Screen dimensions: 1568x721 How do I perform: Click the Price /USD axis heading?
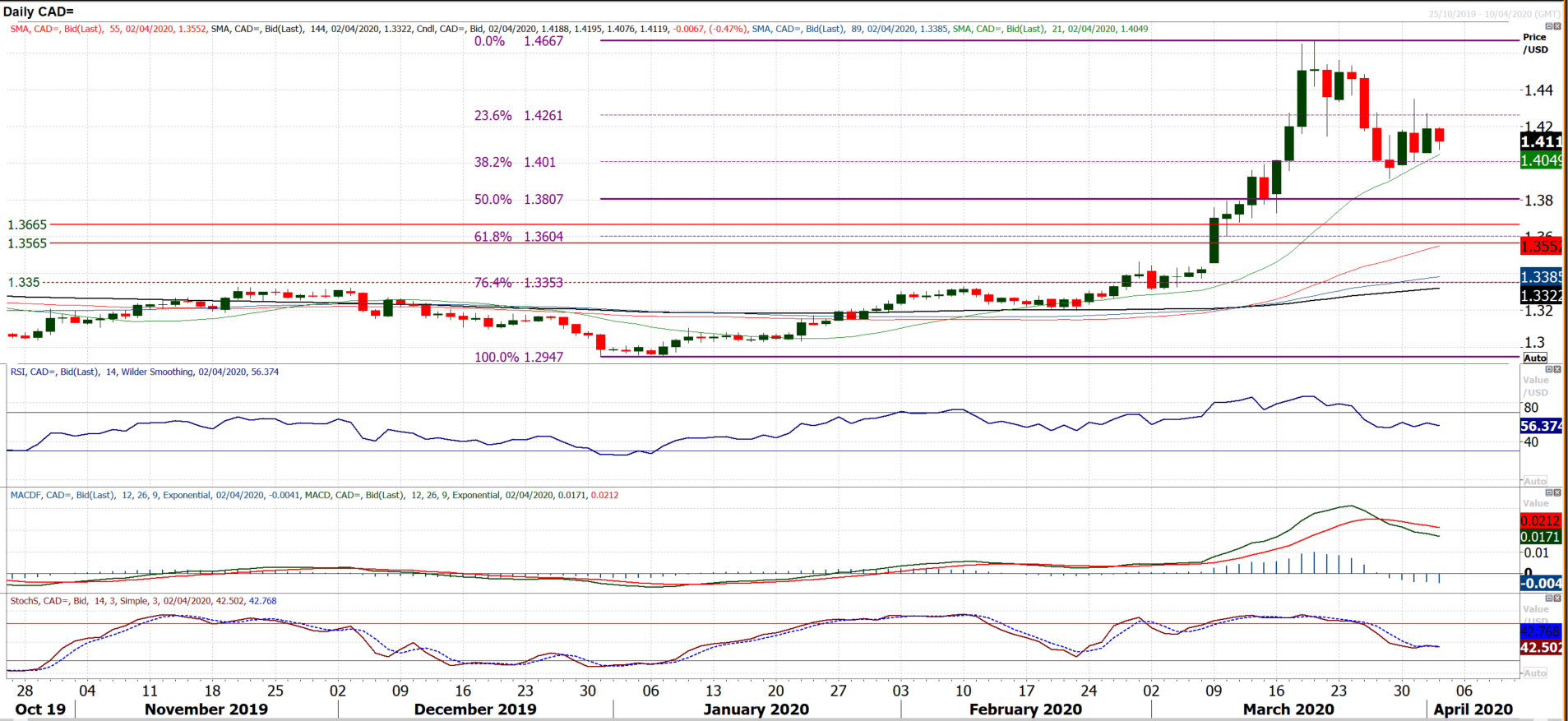pos(1535,43)
